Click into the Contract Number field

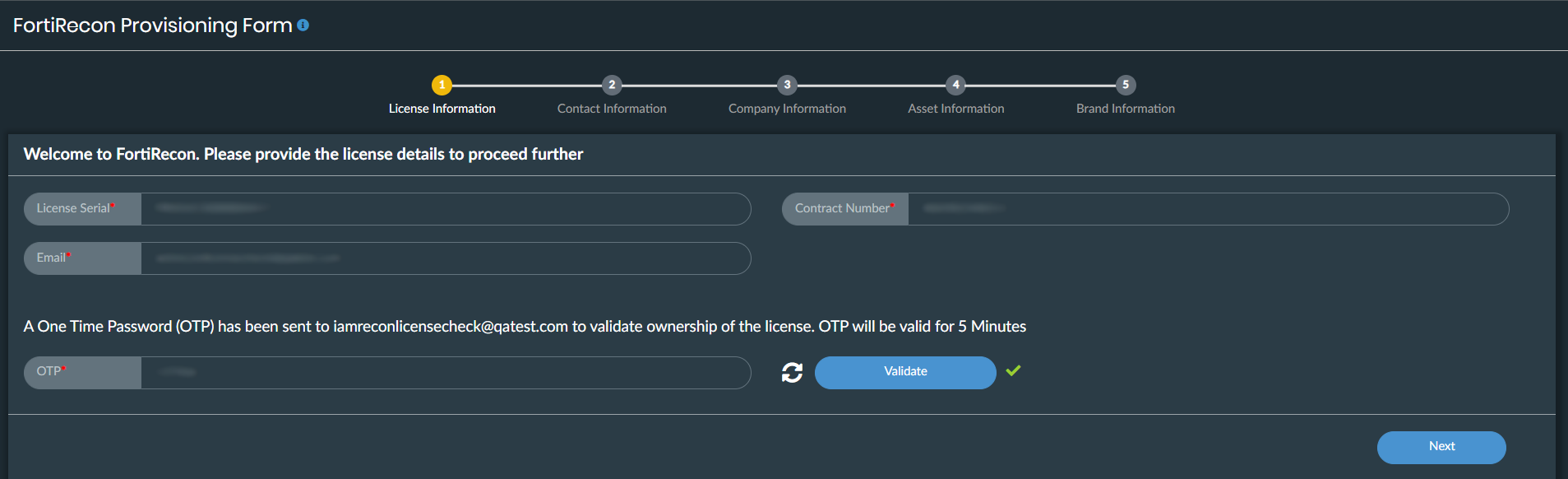click(x=1207, y=209)
